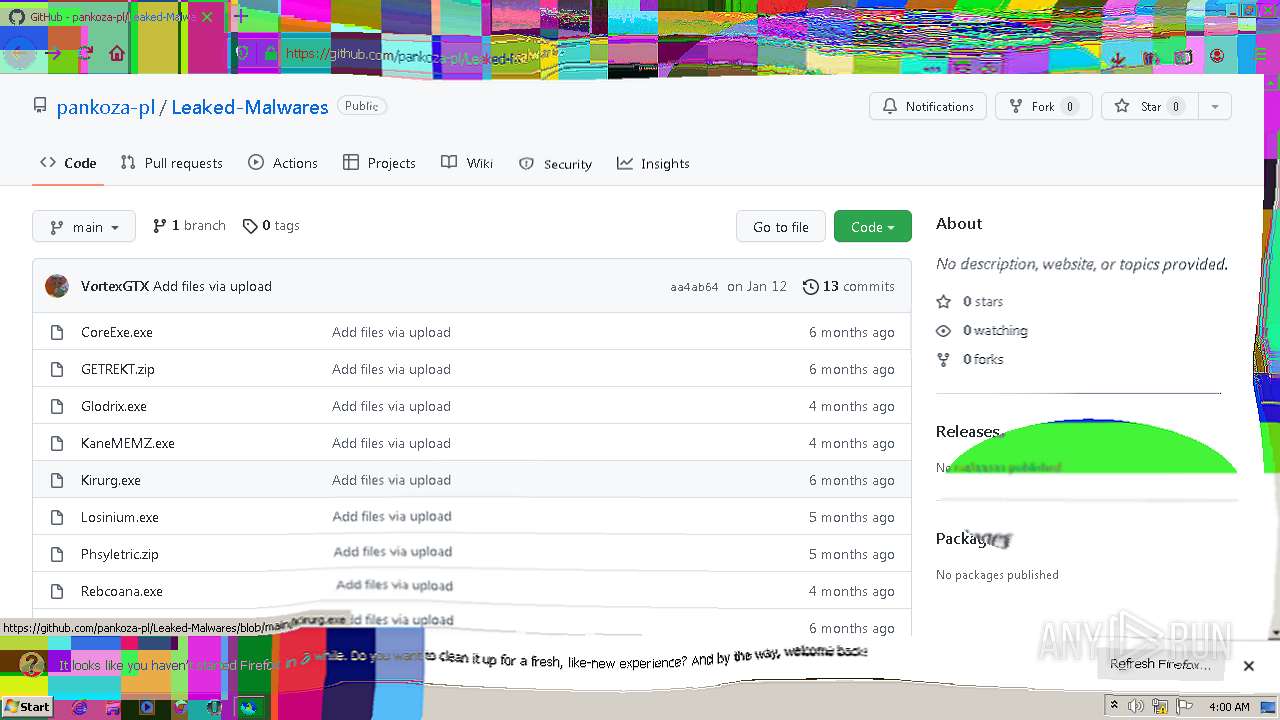The height and width of the screenshot is (720, 1280).
Task: View 0 watching in About section
Action: click(982, 330)
